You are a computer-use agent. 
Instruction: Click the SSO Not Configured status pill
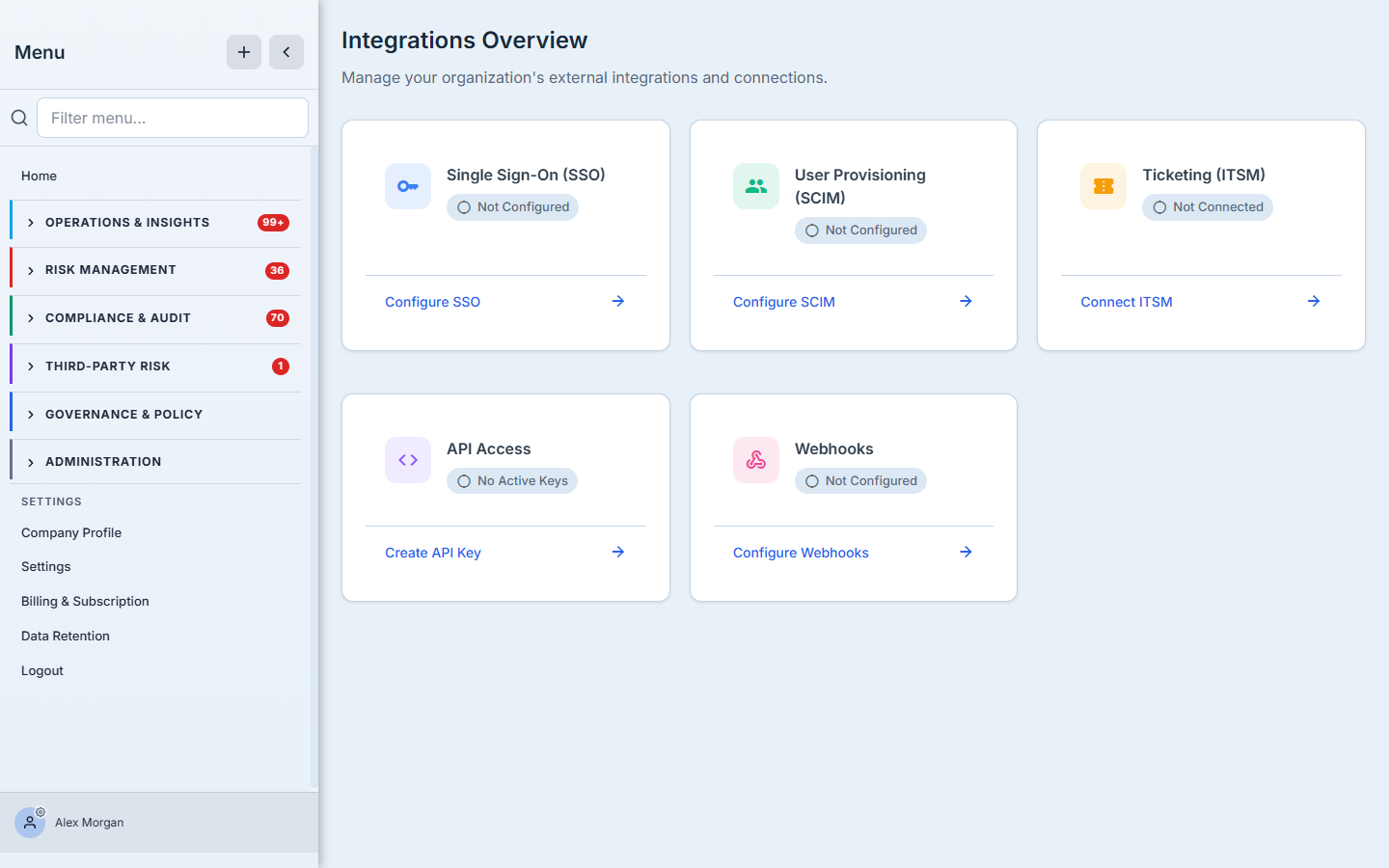point(512,207)
